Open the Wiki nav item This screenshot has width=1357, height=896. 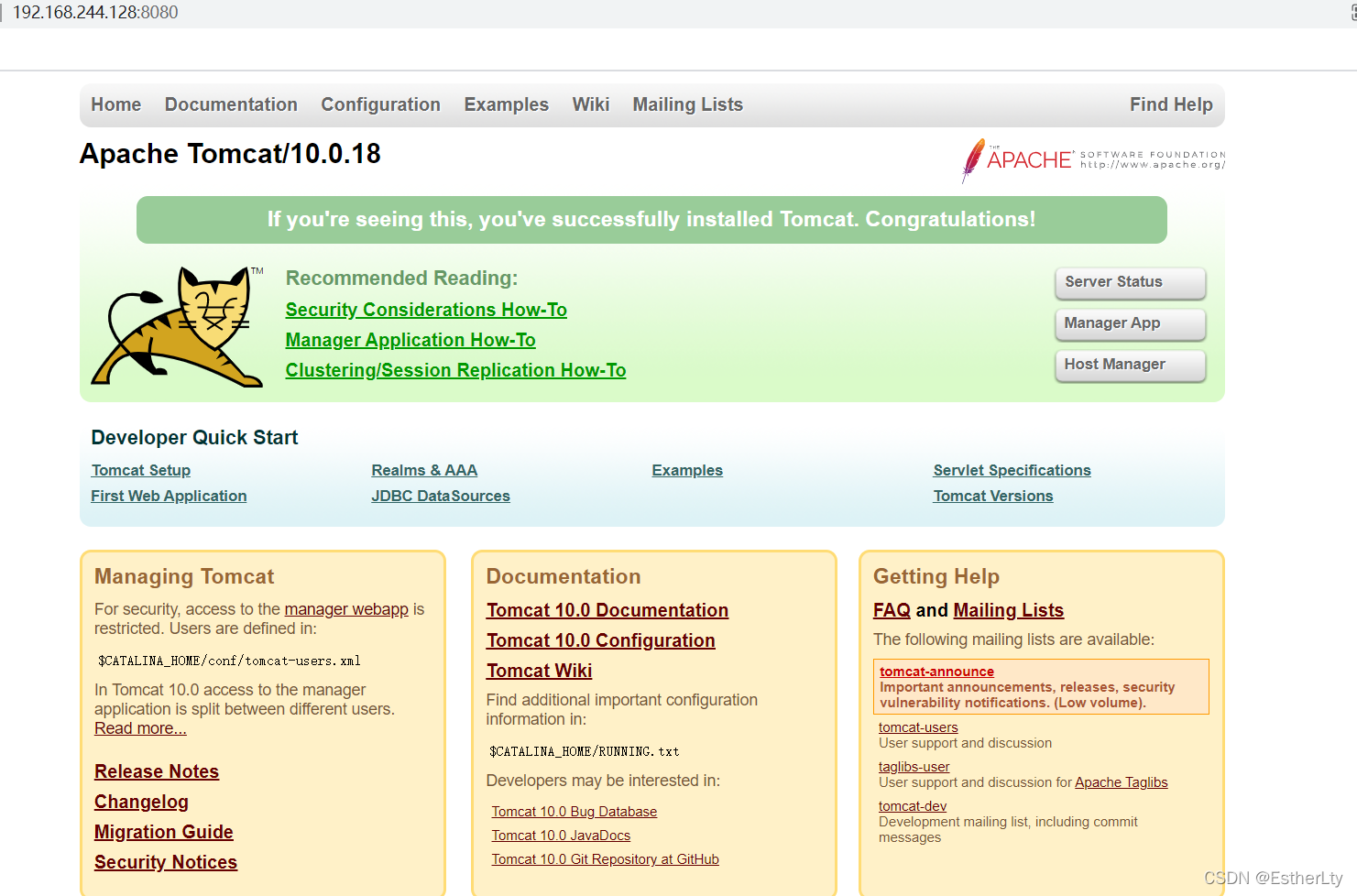590,104
